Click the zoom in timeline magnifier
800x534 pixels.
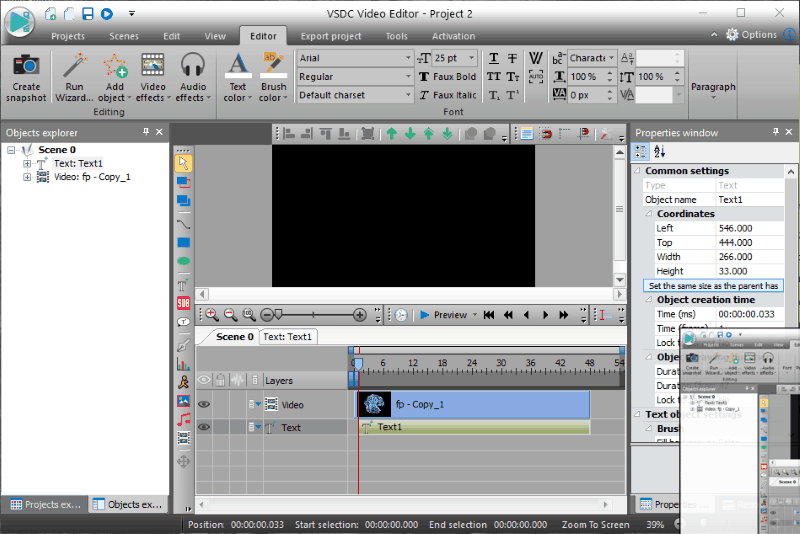click(x=212, y=315)
